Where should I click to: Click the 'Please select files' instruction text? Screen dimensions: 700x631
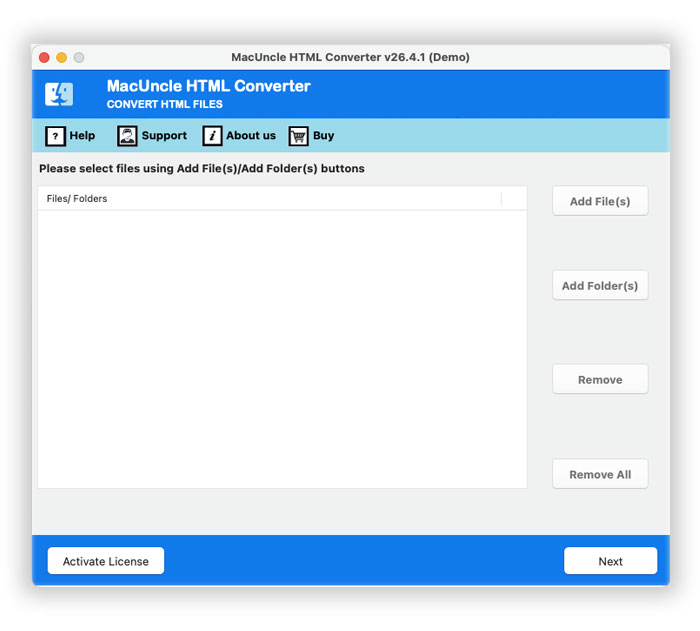click(202, 168)
